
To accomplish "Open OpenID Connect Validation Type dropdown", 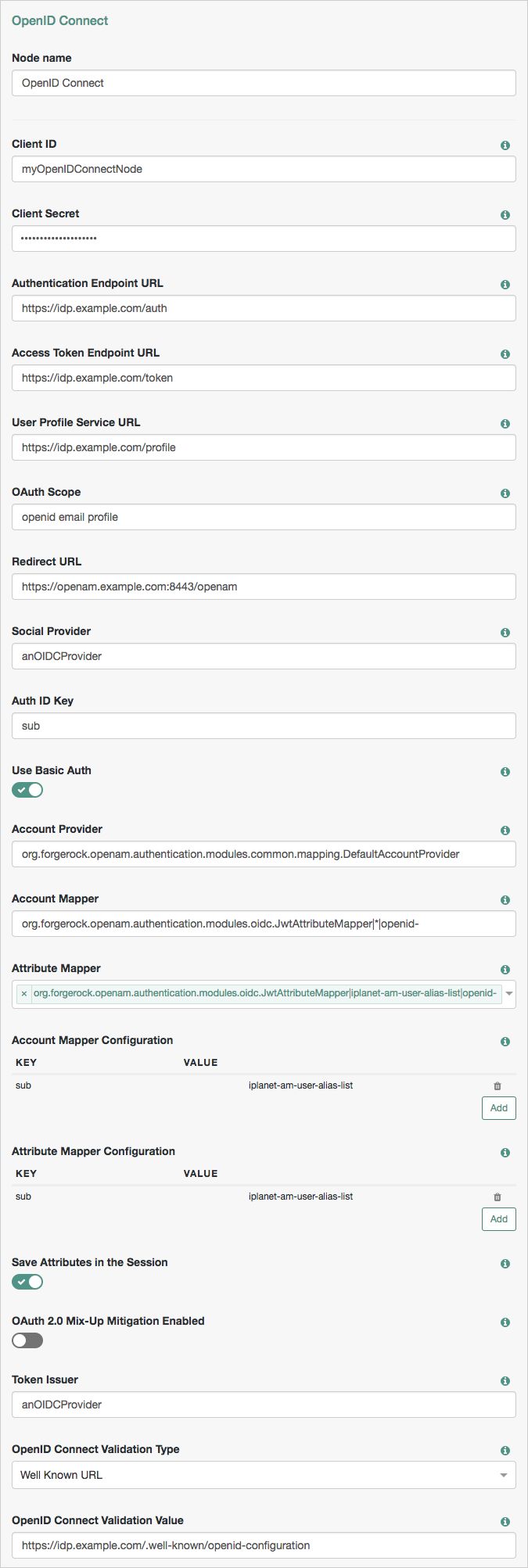I will tap(264, 1475).
